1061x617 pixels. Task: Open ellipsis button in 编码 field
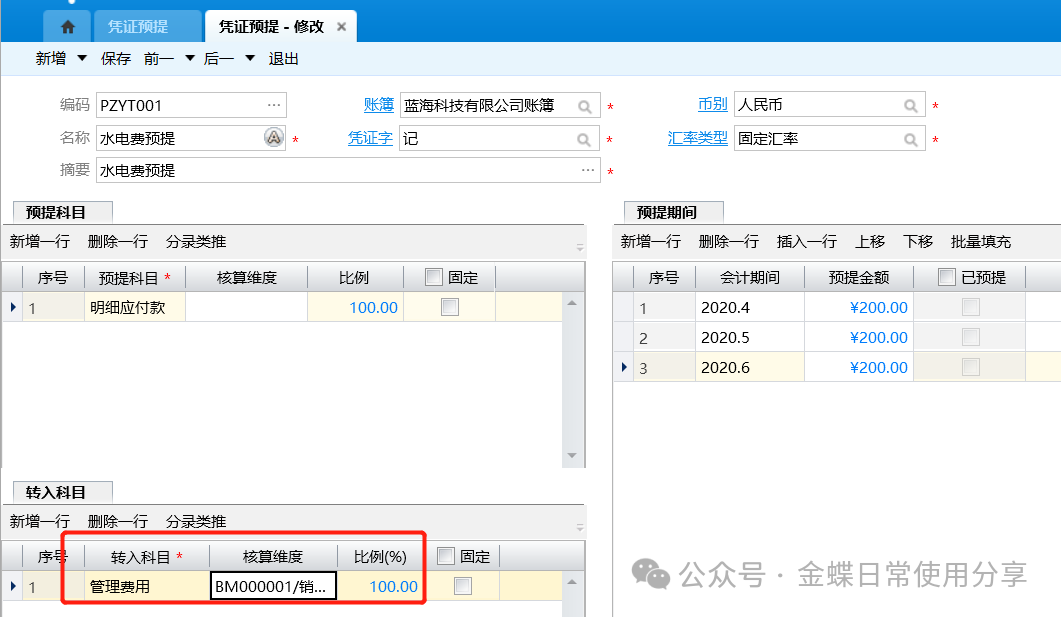pos(273,105)
